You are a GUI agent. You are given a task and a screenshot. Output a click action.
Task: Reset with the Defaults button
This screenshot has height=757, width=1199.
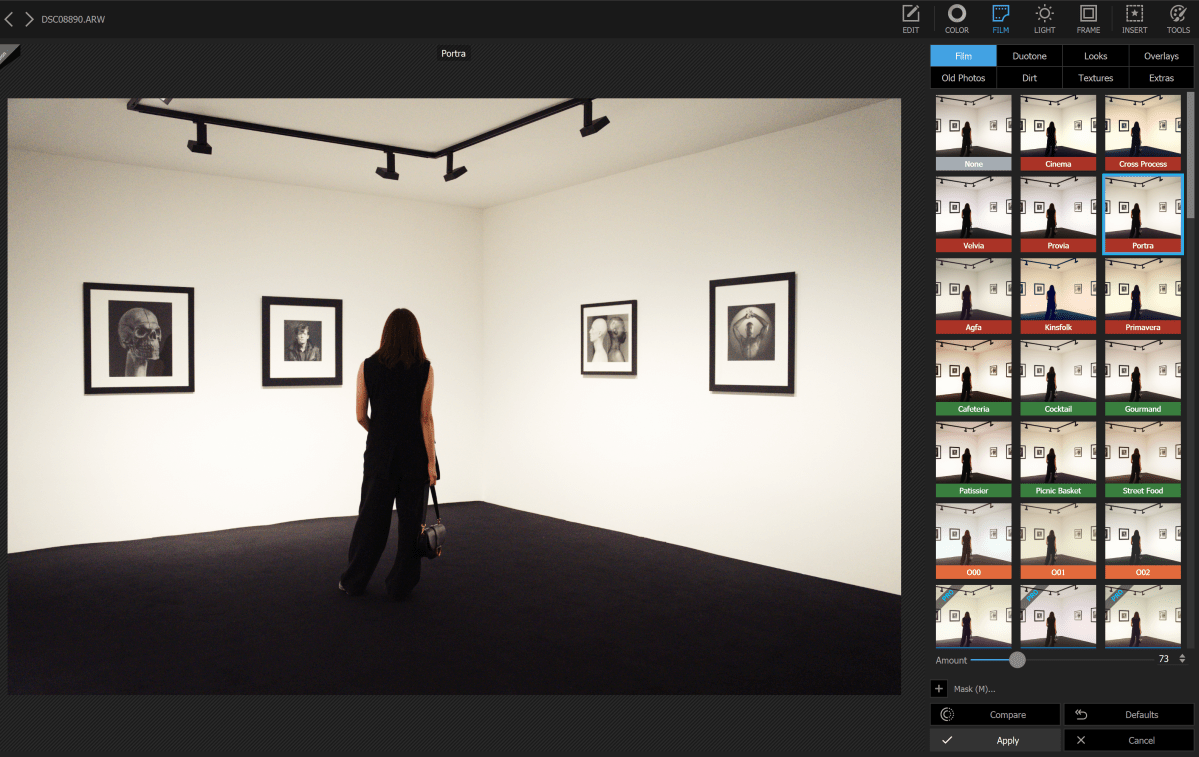coord(1129,714)
